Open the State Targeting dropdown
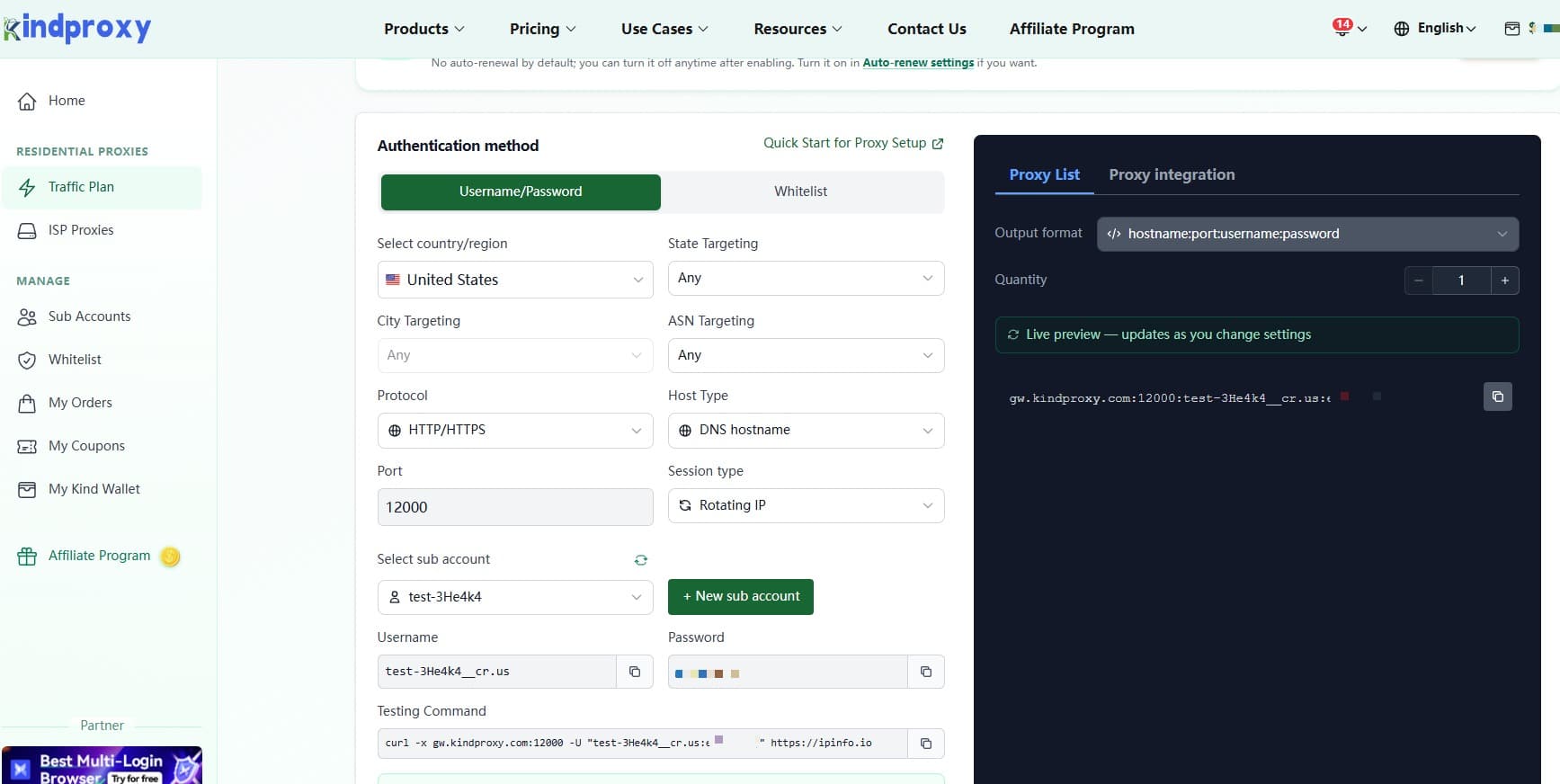The image size is (1560, 784). pos(806,278)
